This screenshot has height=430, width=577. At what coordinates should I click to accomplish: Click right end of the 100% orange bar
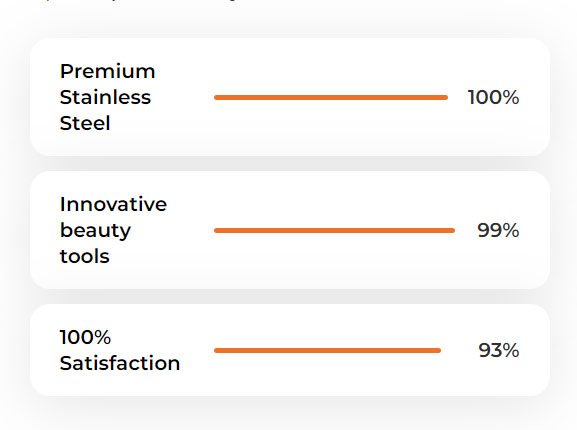coord(445,97)
